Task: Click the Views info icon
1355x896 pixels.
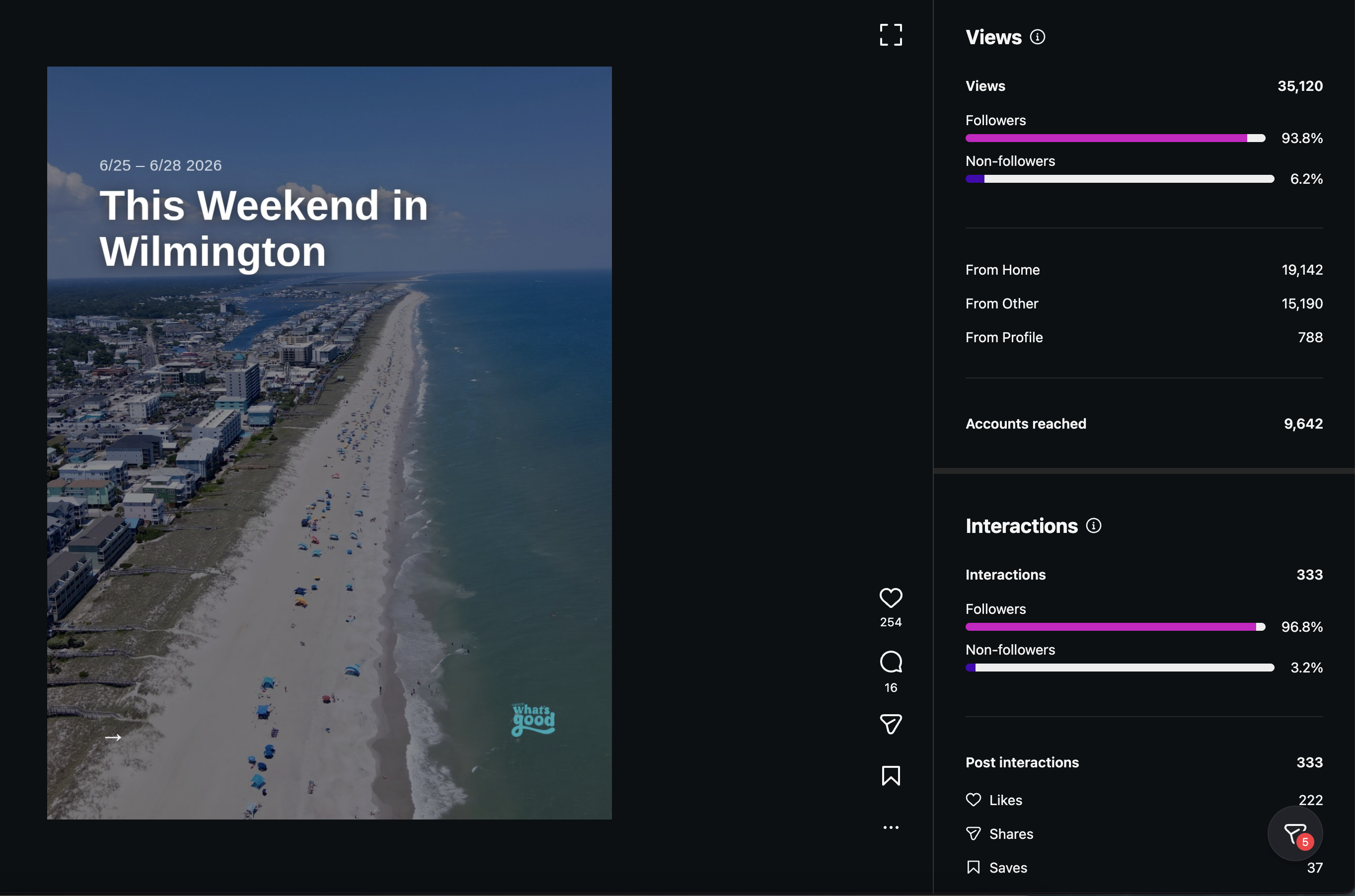Action: [1037, 37]
